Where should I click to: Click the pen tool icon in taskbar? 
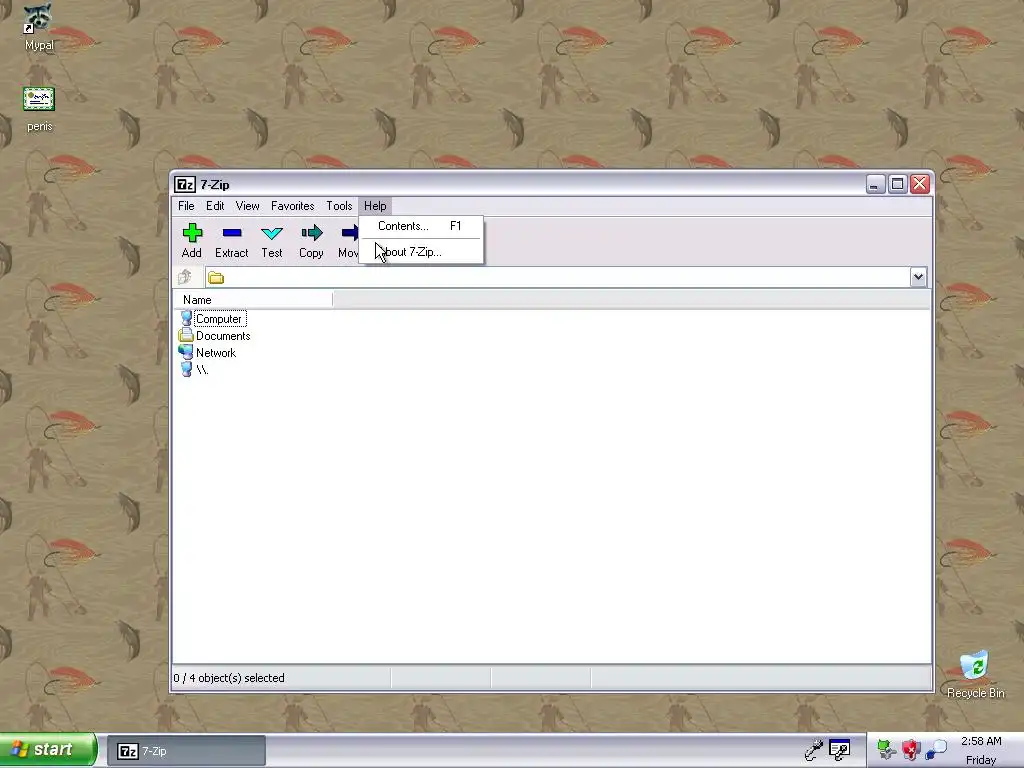coord(814,750)
